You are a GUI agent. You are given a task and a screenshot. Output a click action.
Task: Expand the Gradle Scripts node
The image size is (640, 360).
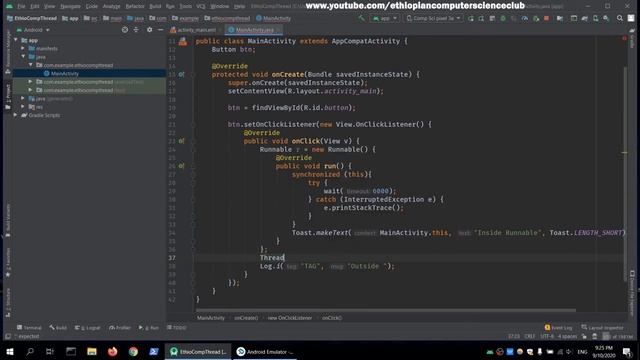pyautogui.click(x=16, y=115)
